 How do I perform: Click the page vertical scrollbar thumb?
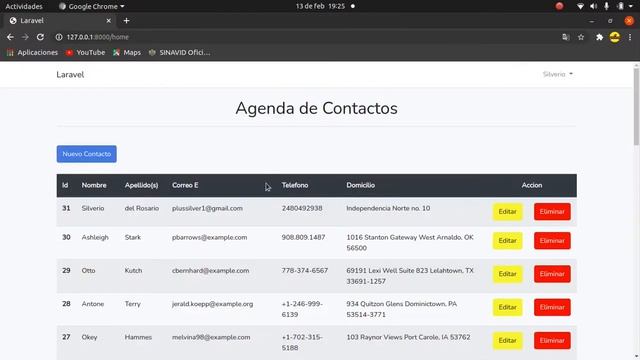(636, 107)
